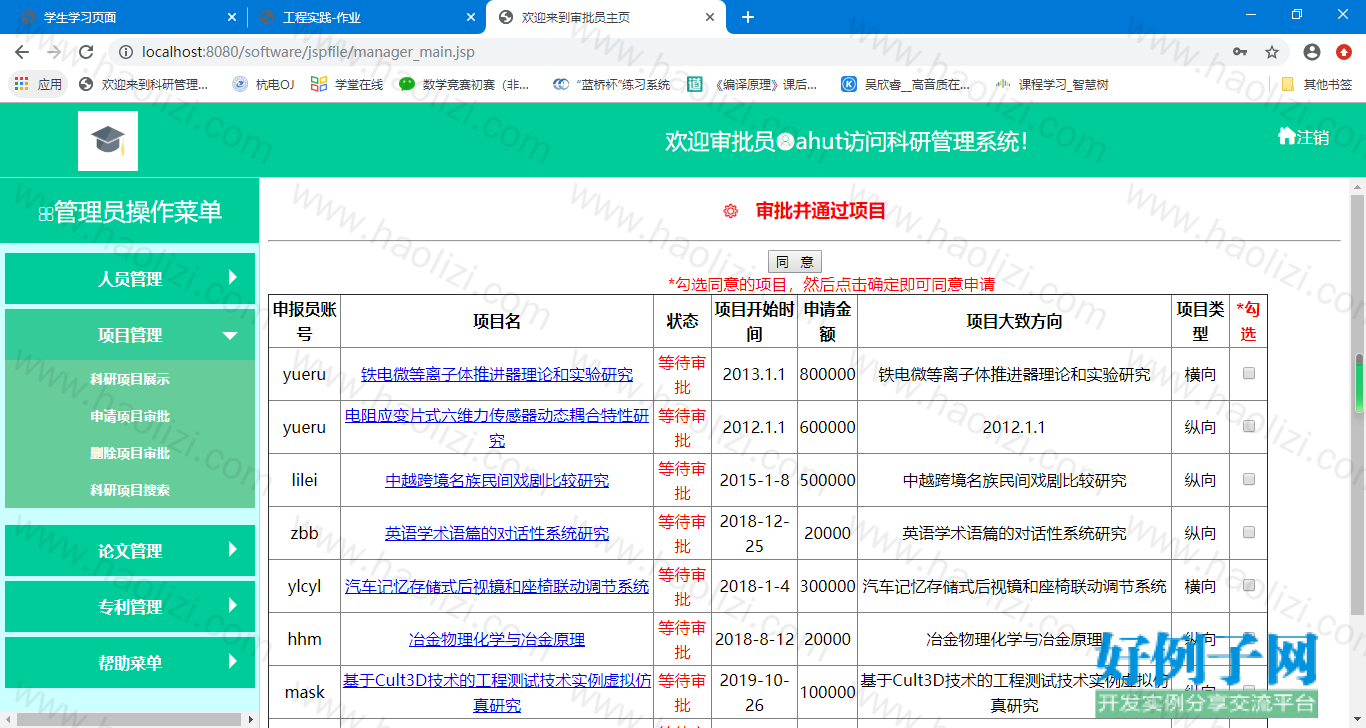Viewport: 1366px width, 728px height.
Task: Open 电阻应变片式六维力传感器 project link
Action: 497,427
